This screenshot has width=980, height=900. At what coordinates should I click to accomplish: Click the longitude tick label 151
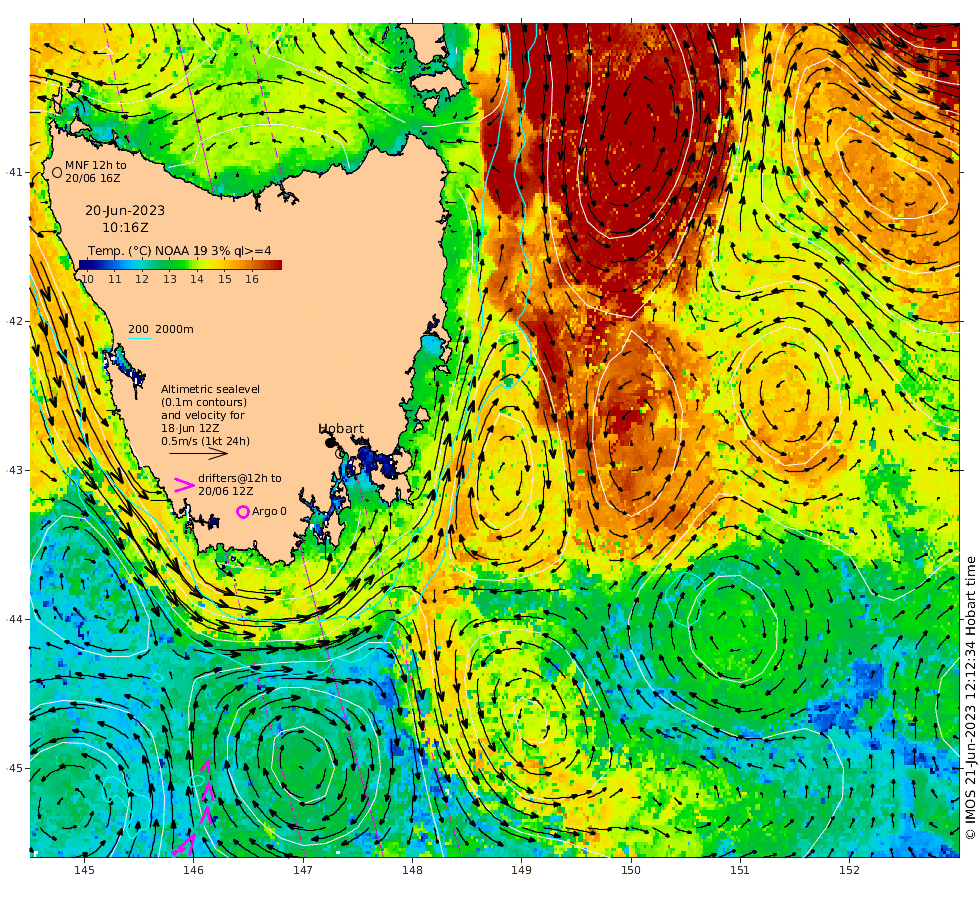740,869
